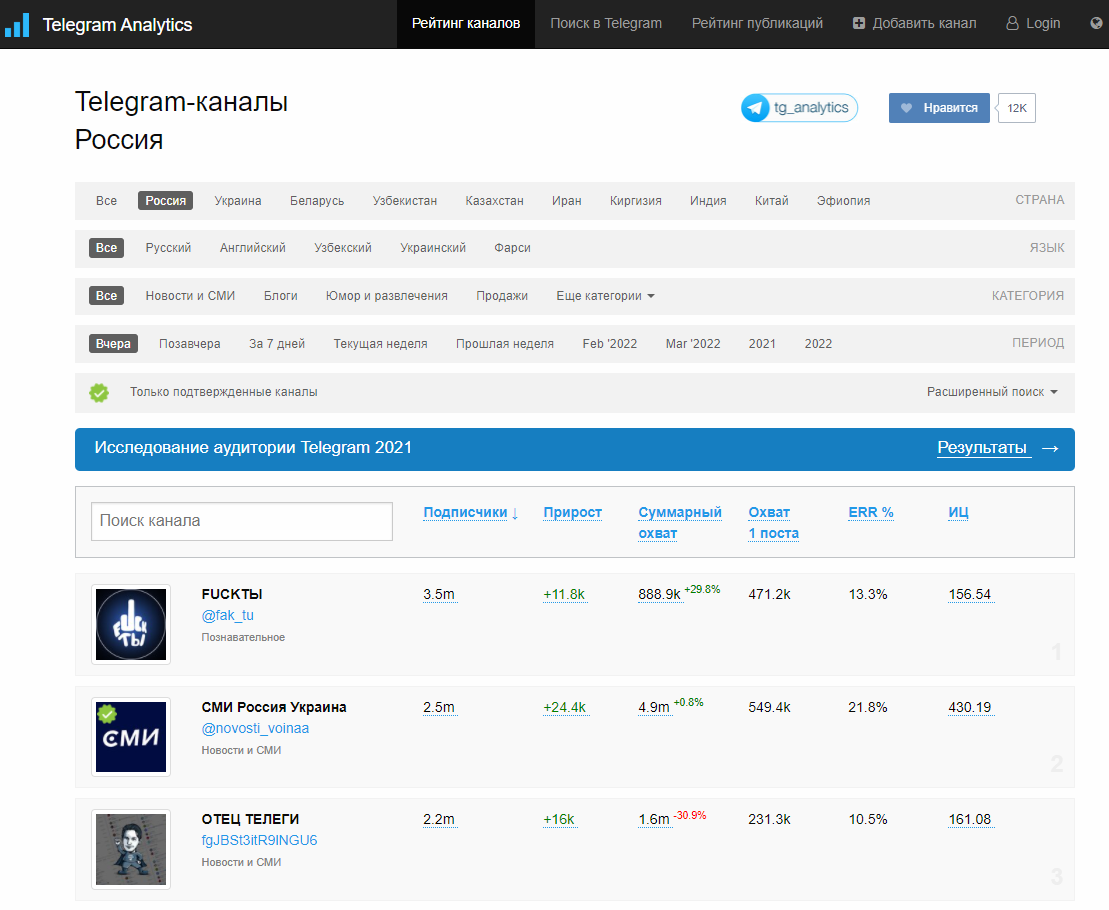This screenshot has height=910, width=1109.
Task: Select the Текущая неделя period
Action: [381, 344]
